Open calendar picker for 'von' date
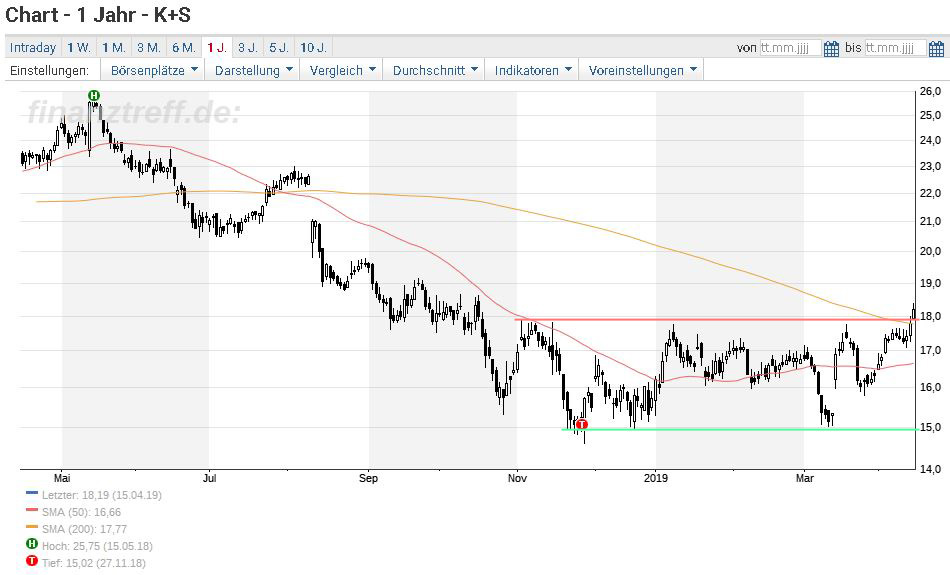This screenshot has width=950, height=575. [831, 48]
